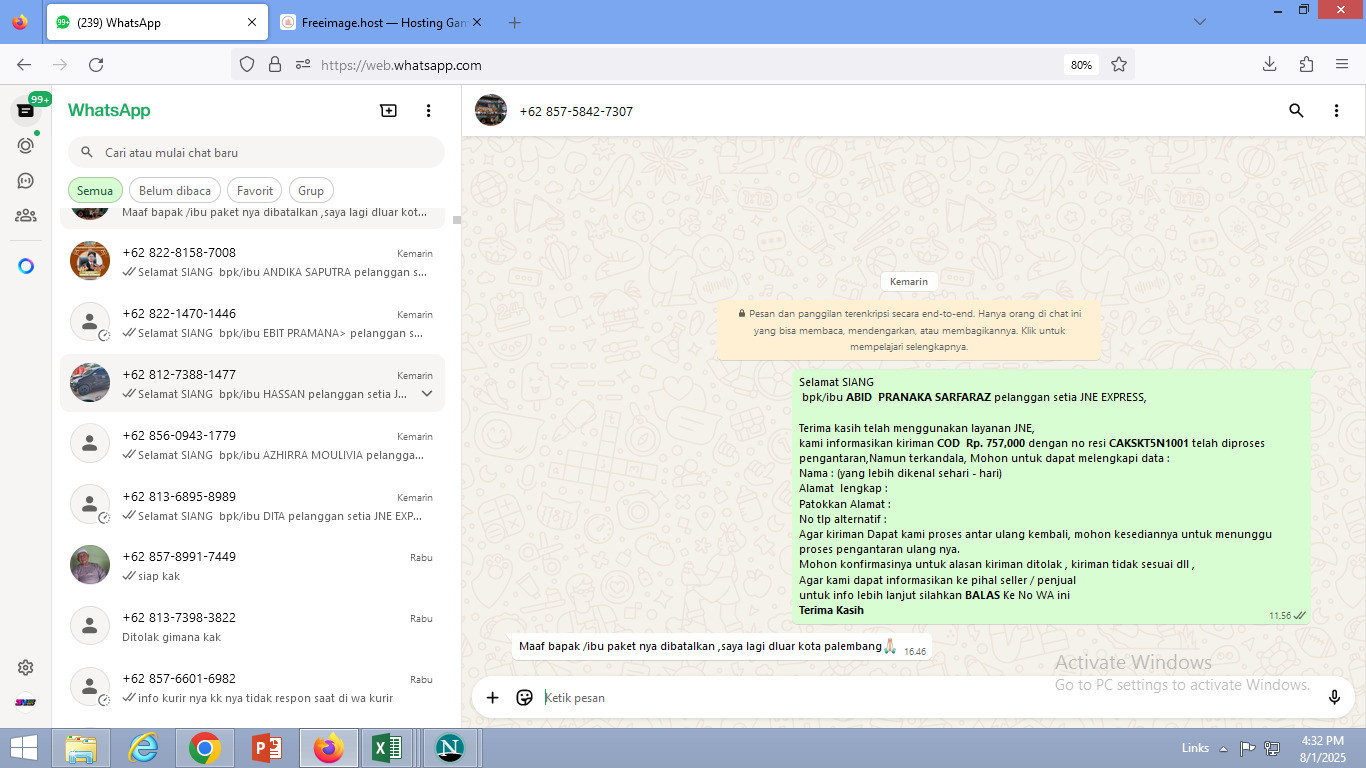Open chat with +62 857-6601-6982
The height and width of the screenshot is (768, 1366).
click(252, 688)
